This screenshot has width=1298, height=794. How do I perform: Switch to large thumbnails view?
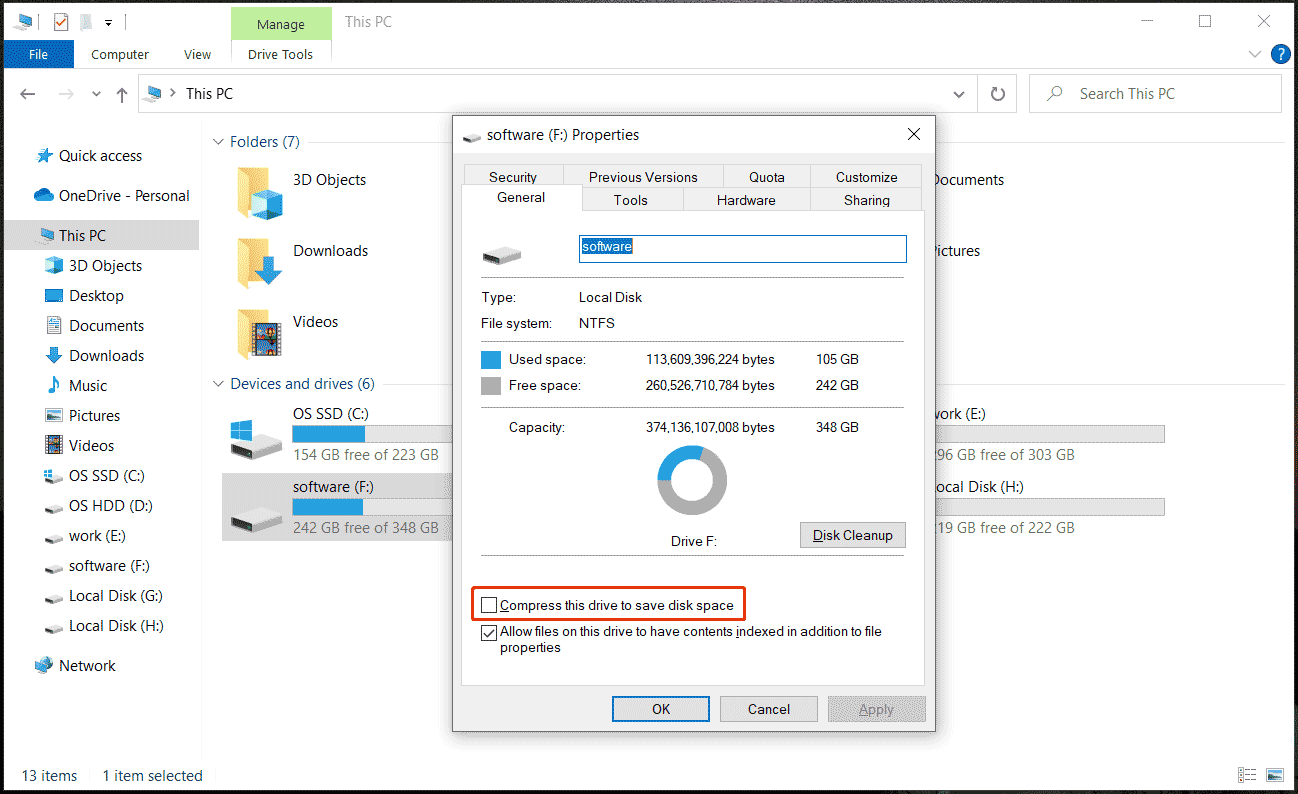click(x=1277, y=775)
